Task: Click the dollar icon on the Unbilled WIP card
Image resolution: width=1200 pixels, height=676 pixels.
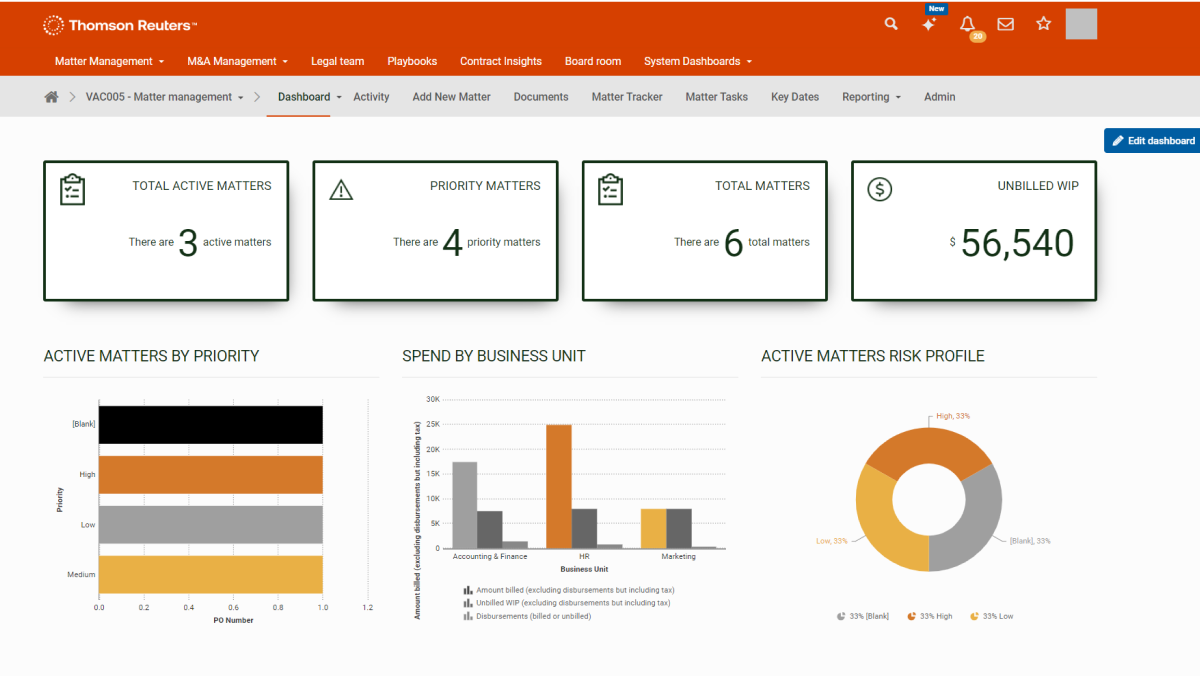Action: click(x=879, y=188)
